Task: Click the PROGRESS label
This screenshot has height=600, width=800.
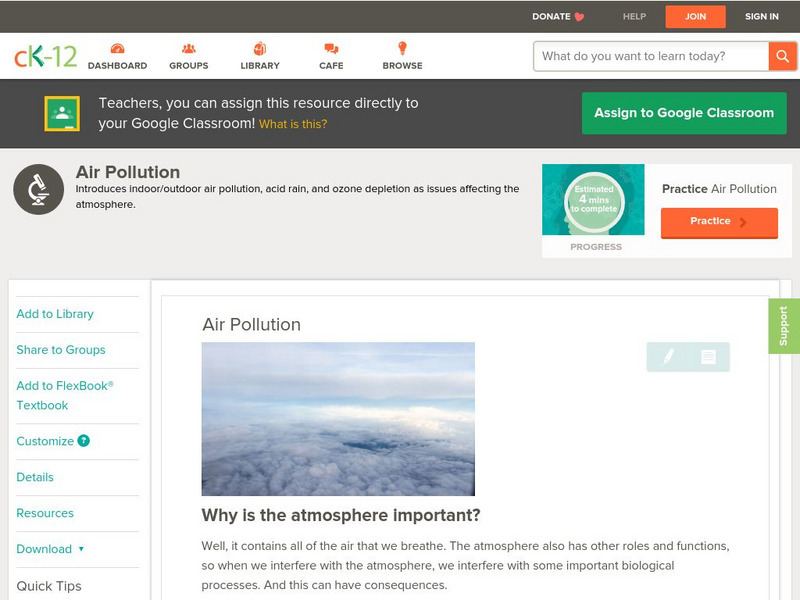Action: [x=596, y=247]
